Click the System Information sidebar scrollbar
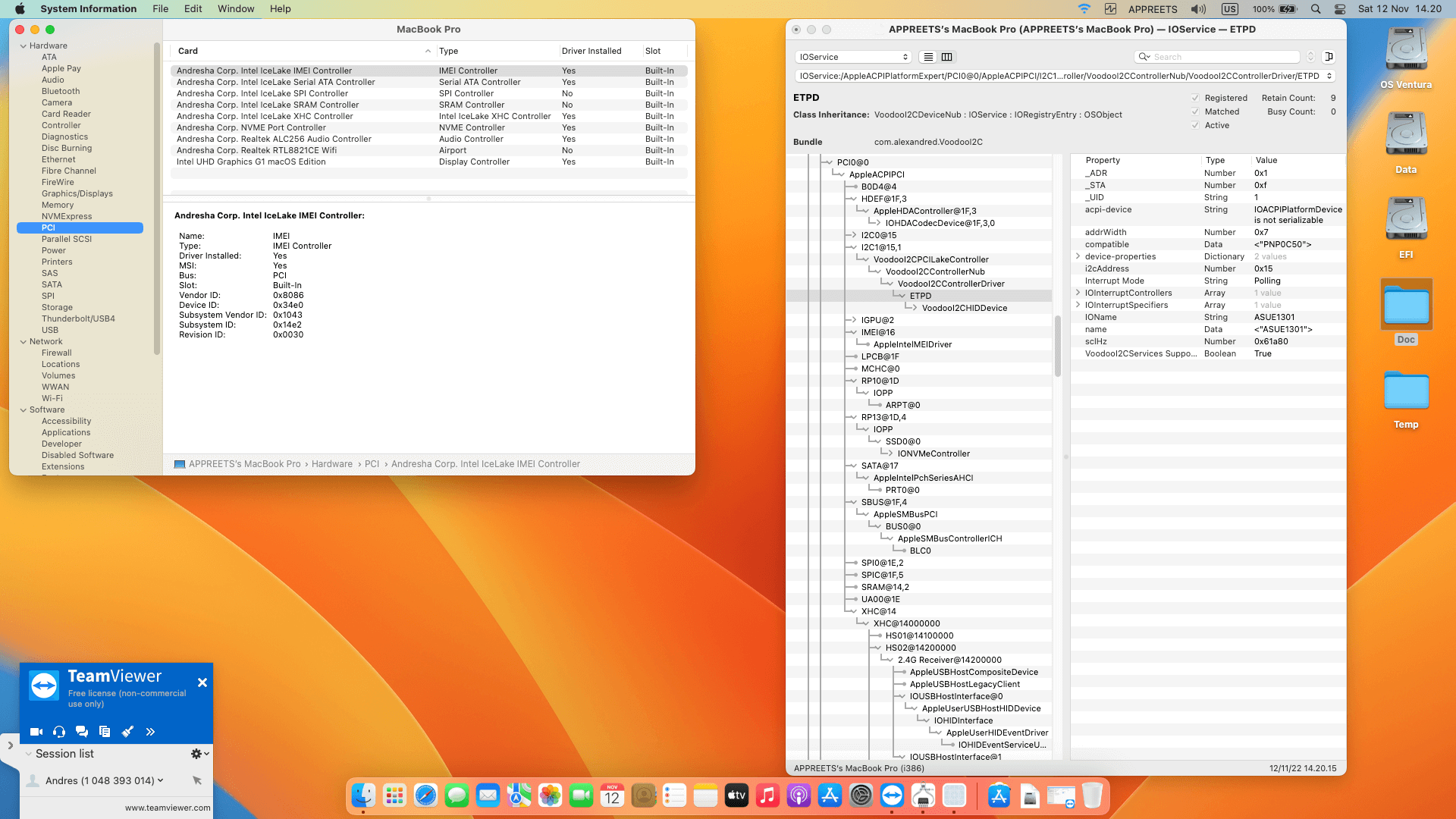 (157, 199)
